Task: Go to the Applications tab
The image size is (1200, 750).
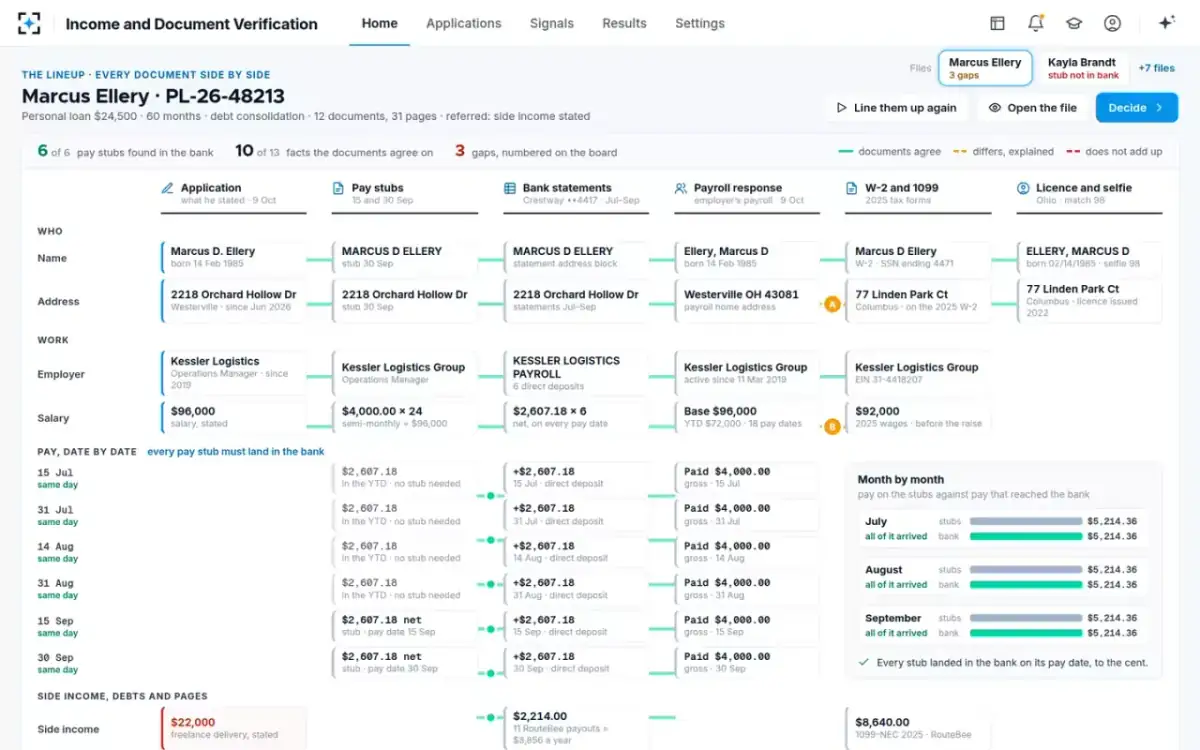Action: [x=463, y=23]
